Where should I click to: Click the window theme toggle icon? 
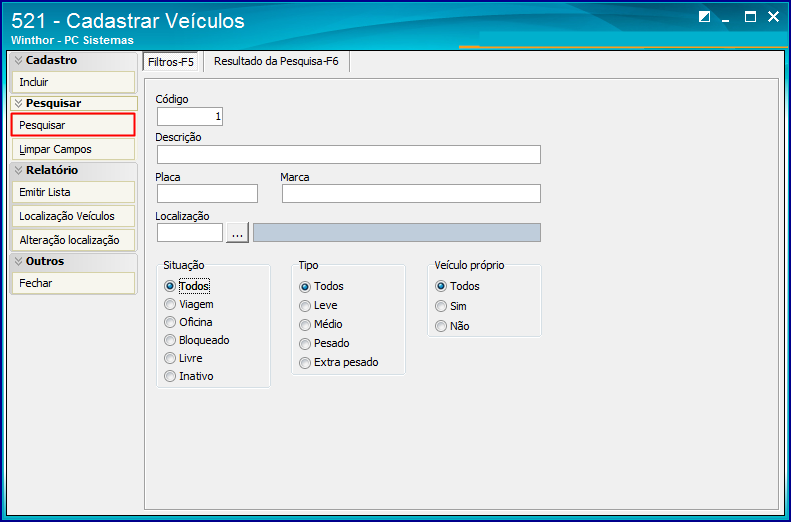point(704,17)
